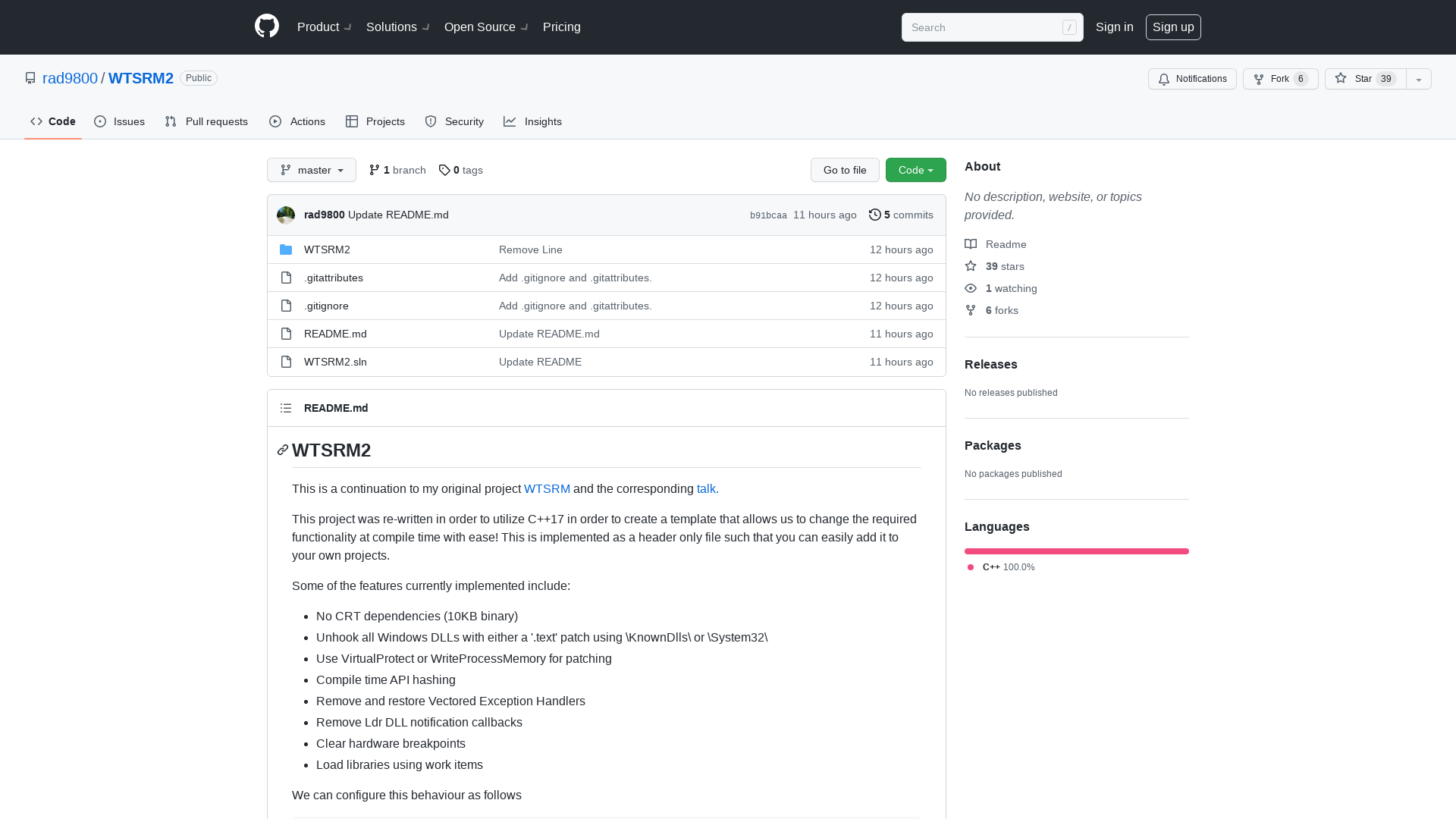1456x819 pixels.
Task: Open the Remove Line commit message
Action: coord(531,249)
